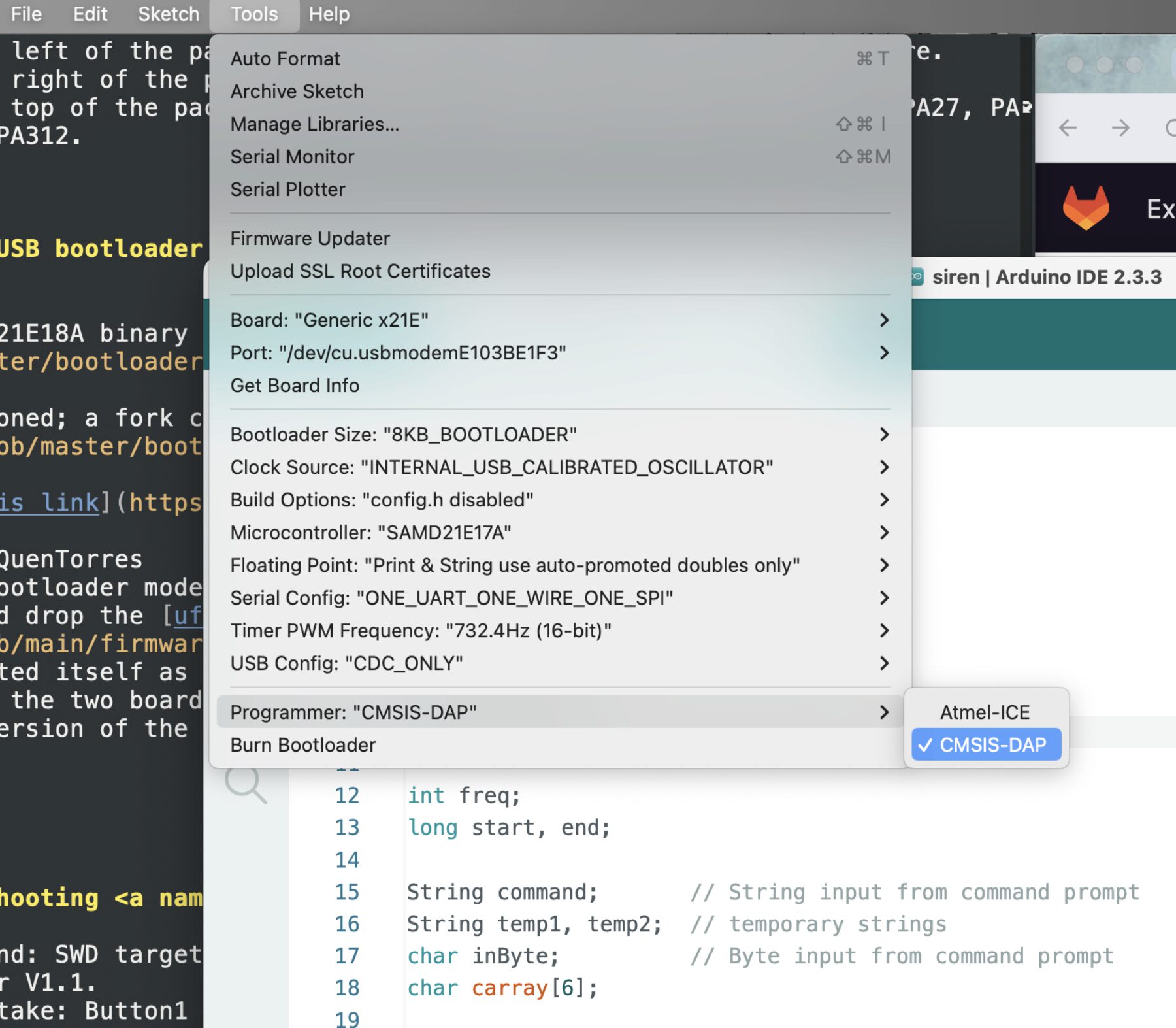Select Atmel-ICE programmer
Image resolution: width=1176 pixels, height=1028 pixels.
pyautogui.click(x=986, y=712)
